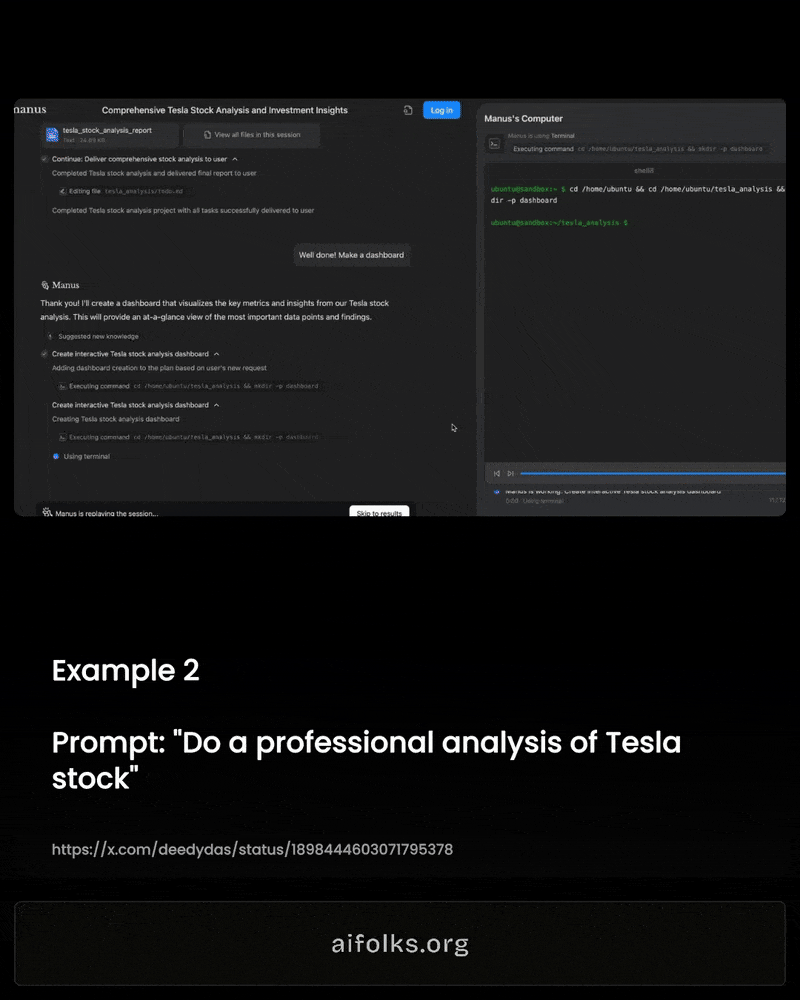Image resolution: width=800 pixels, height=1000 pixels.
Task: Click the Terminal icon in Manus's Computer
Action: [494, 143]
